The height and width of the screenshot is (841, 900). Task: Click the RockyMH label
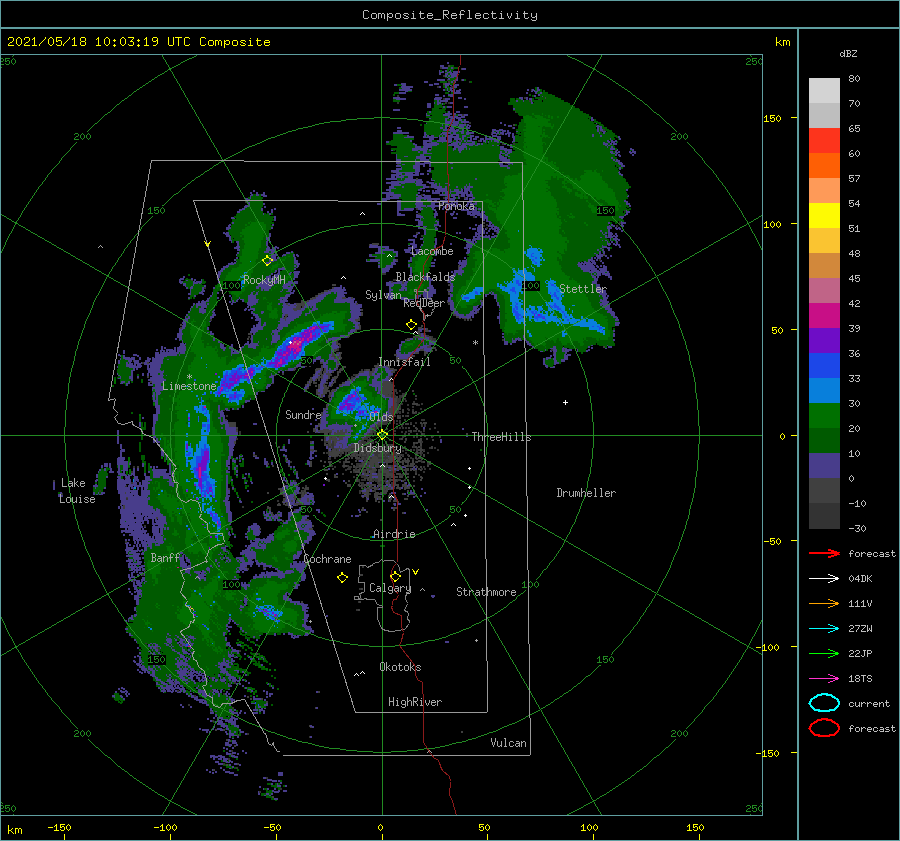point(264,280)
